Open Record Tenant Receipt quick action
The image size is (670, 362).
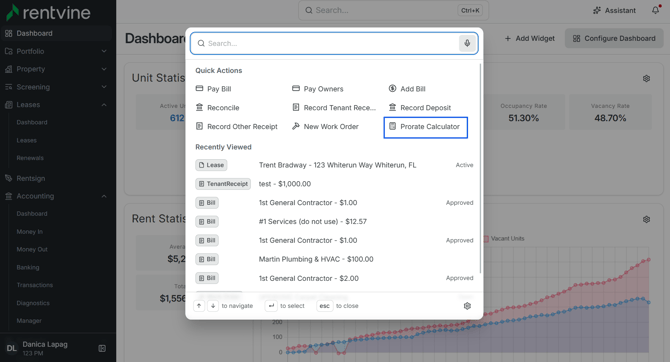tap(334, 108)
